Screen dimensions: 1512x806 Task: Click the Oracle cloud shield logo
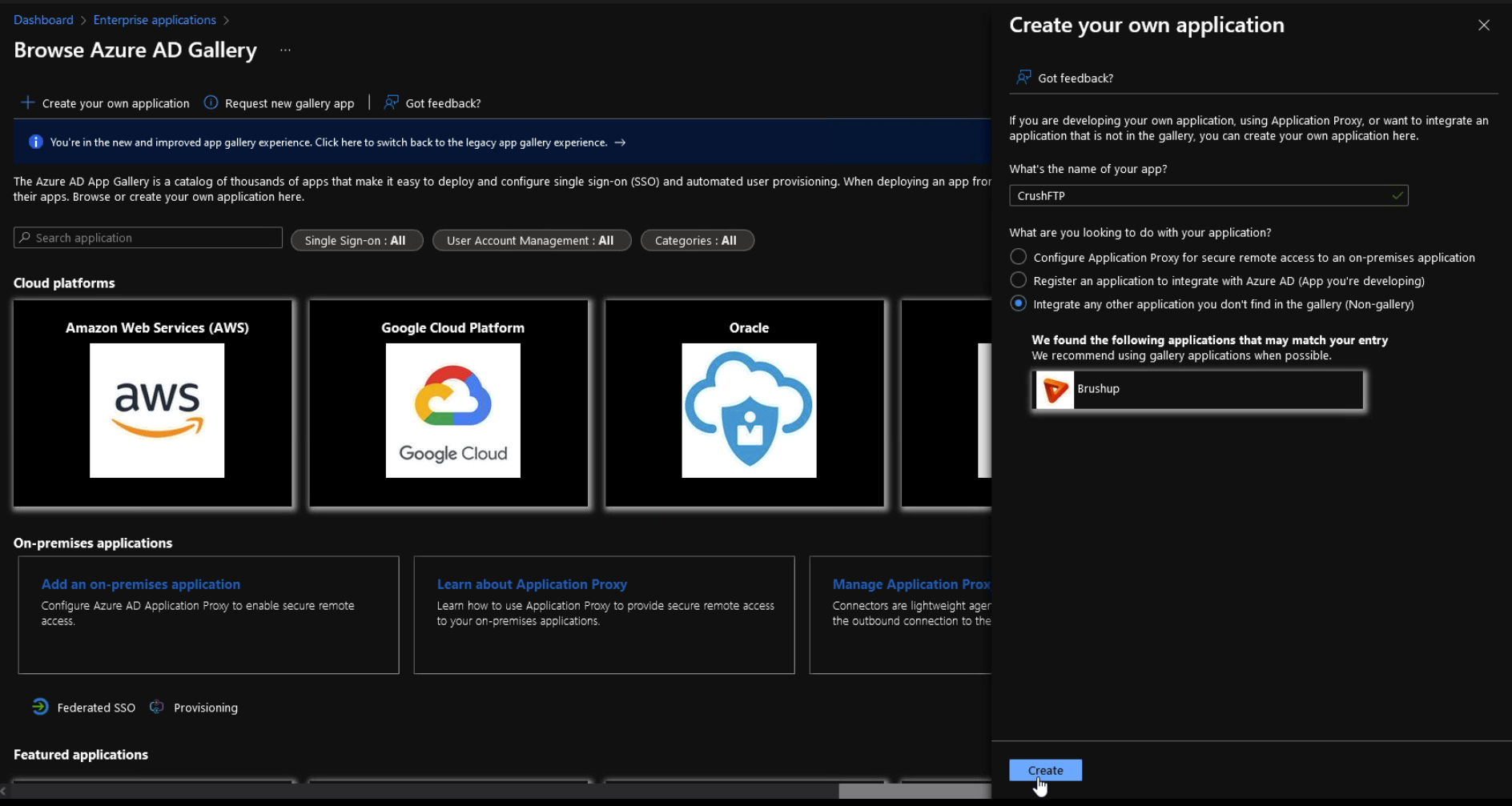(749, 411)
